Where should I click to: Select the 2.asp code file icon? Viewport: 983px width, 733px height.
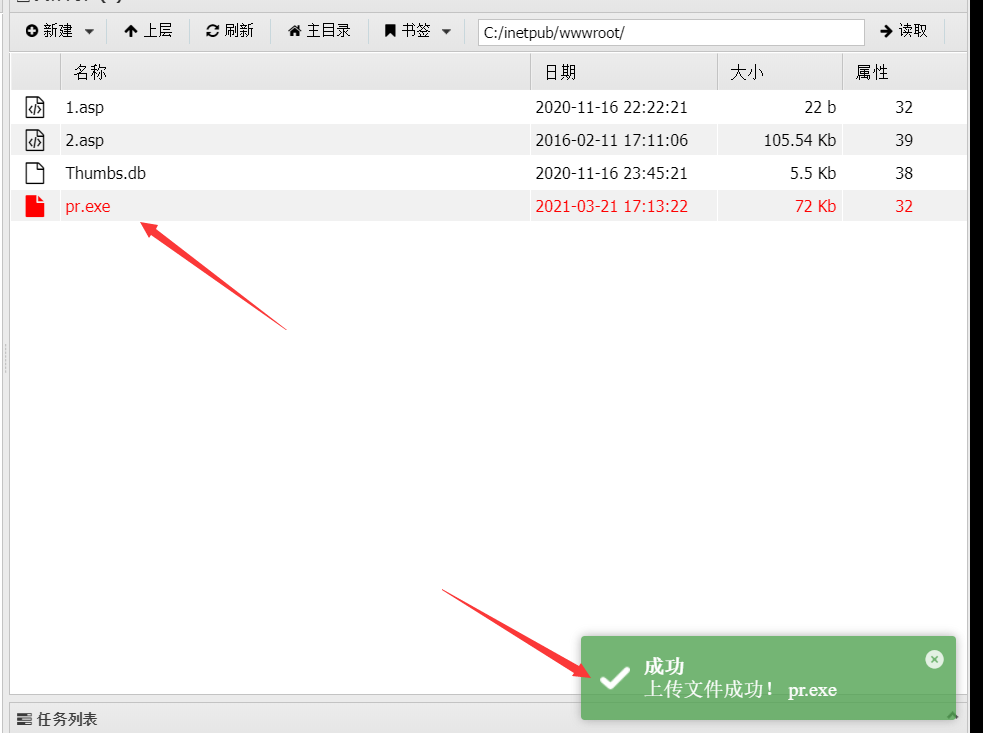(35, 140)
